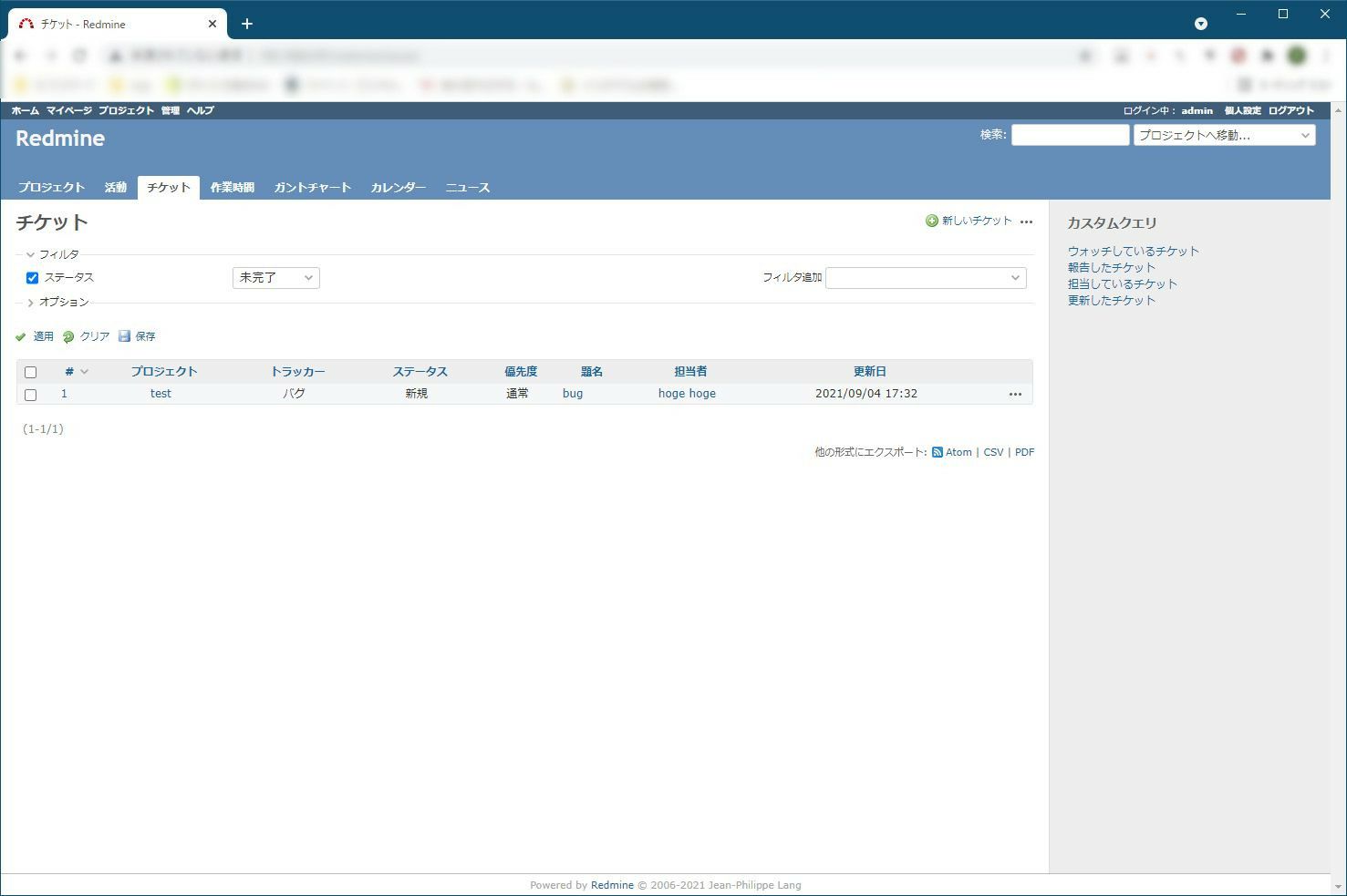
Task: Sort by the 優先度 column header
Action: point(521,372)
